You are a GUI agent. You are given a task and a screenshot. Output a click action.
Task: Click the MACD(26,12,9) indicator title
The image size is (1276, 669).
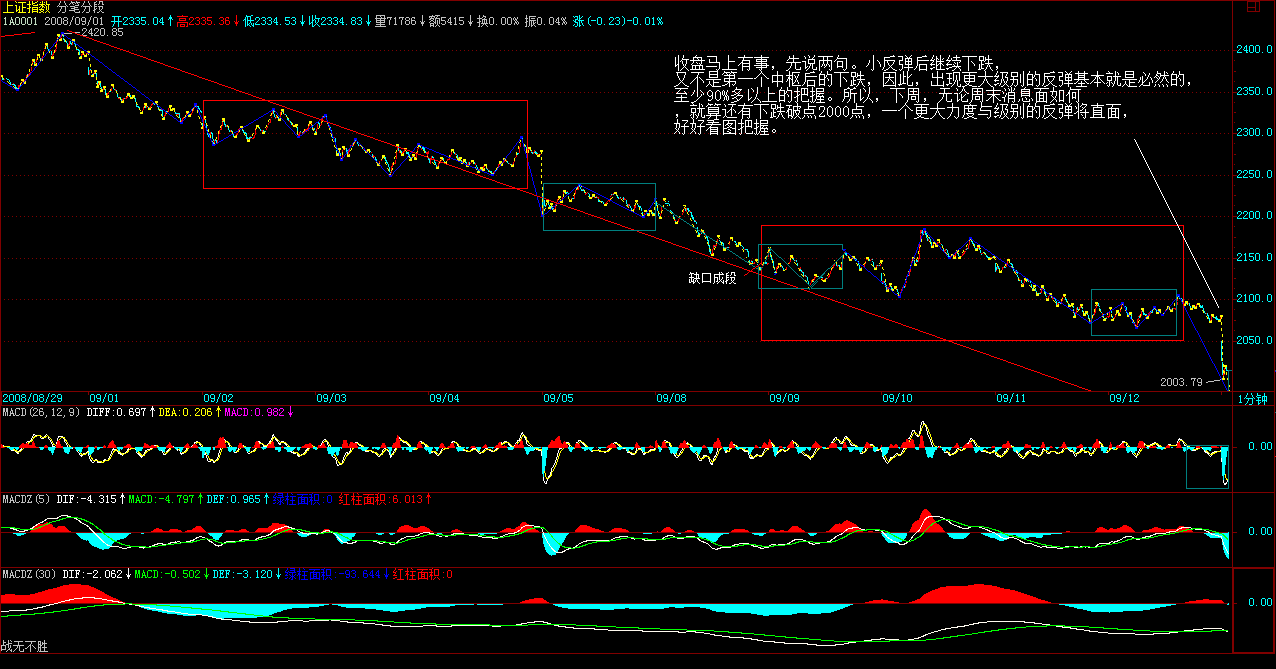coord(41,411)
